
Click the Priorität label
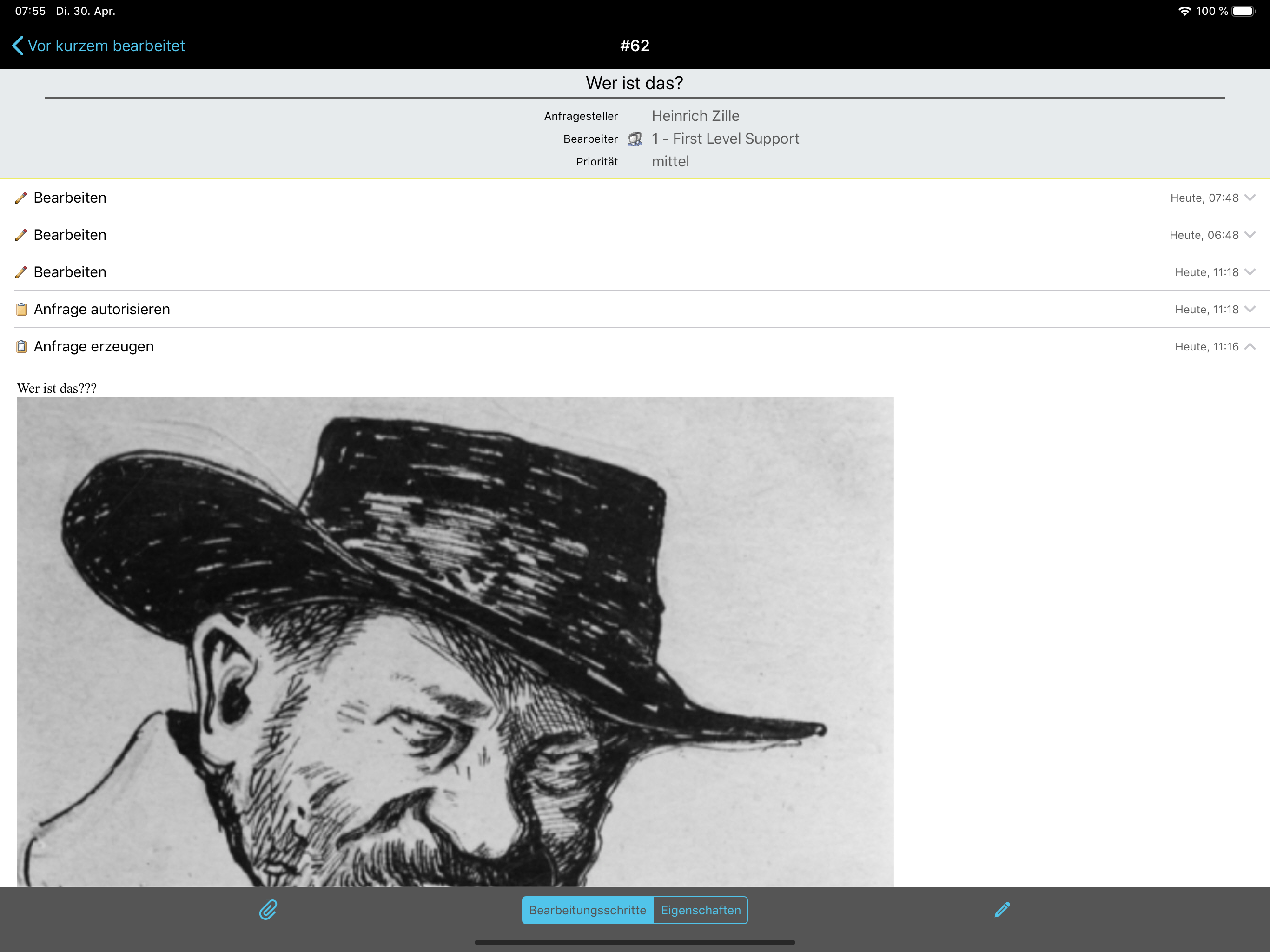[596, 162]
